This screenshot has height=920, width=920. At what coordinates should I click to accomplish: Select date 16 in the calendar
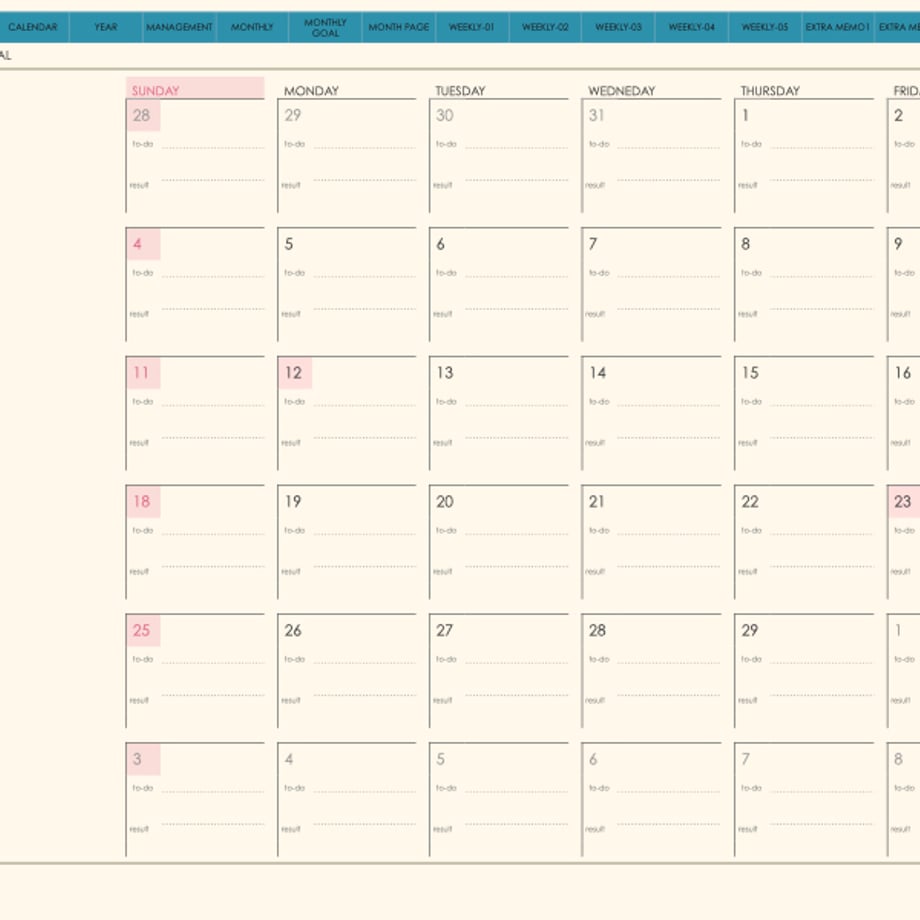(903, 373)
